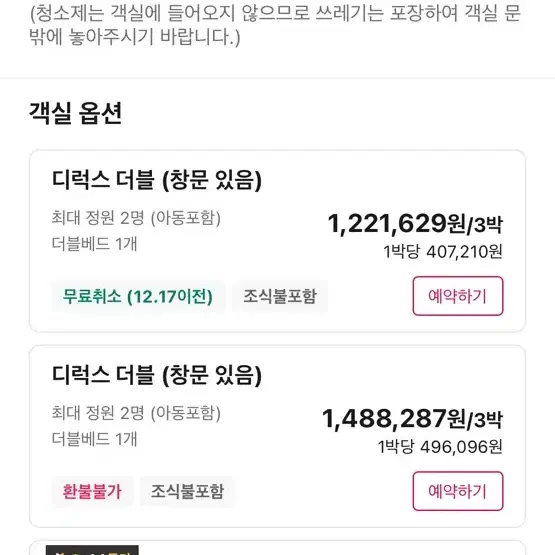Open 디럭스 더블 title in free-cancellation card

[157, 180]
